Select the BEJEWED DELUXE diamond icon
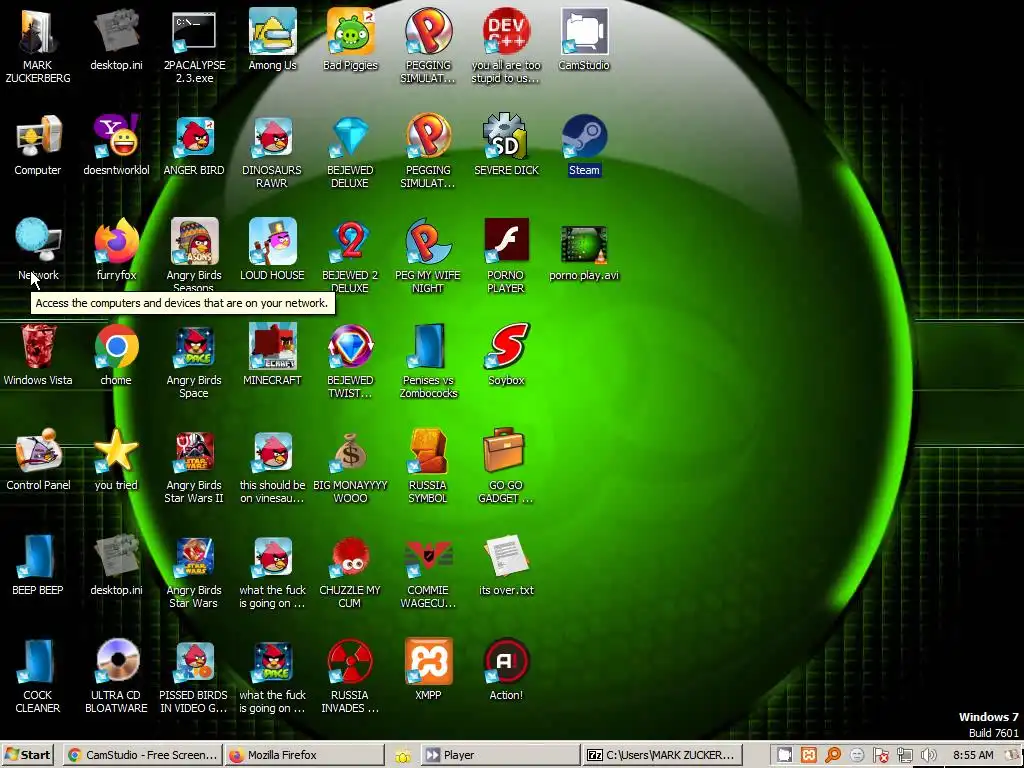Image resolution: width=1024 pixels, height=768 pixels. coord(351,136)
